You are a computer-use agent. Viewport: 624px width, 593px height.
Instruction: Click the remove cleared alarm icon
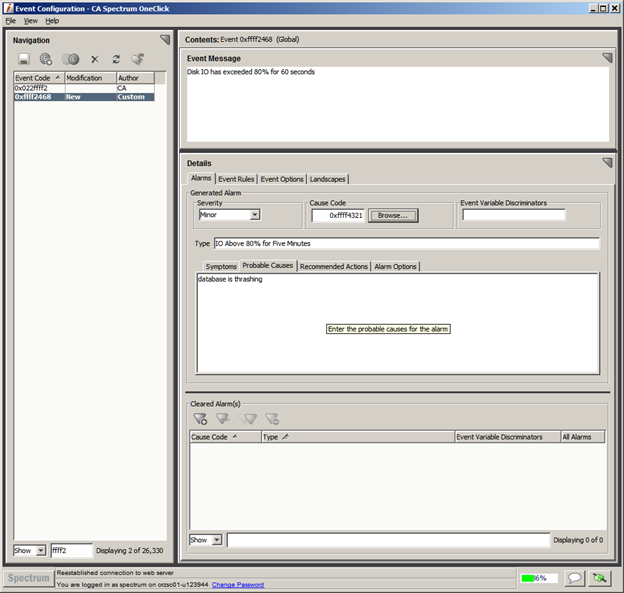272,419
